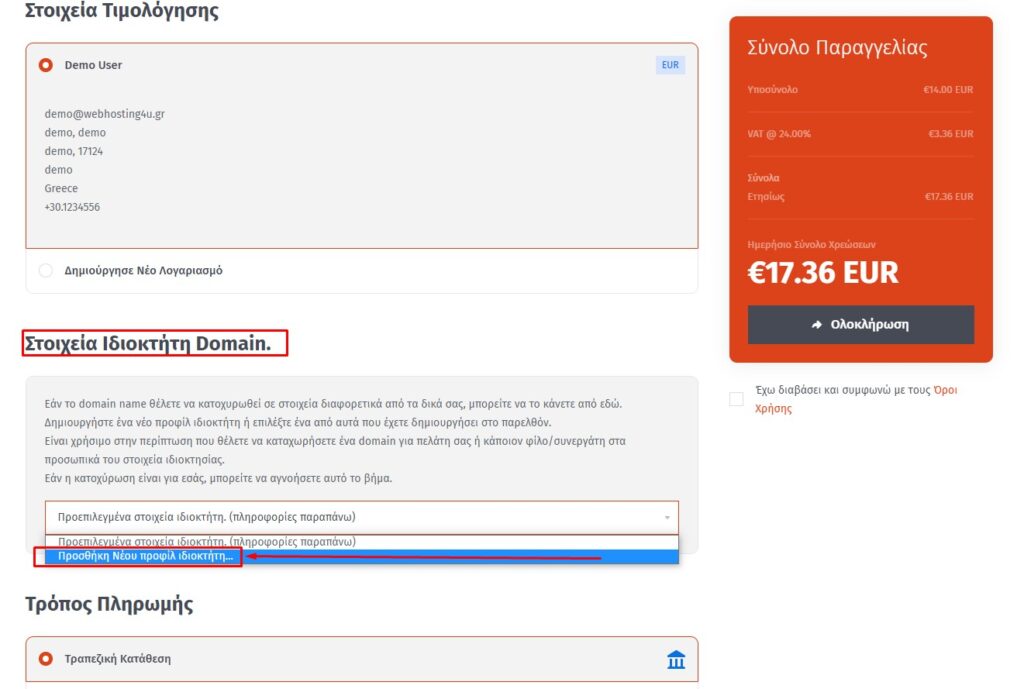Screen dimensions: 1024x689
Task: Select Δημιούργησε Νέο Λογαριασμό radio option
Action: point(46,270)
